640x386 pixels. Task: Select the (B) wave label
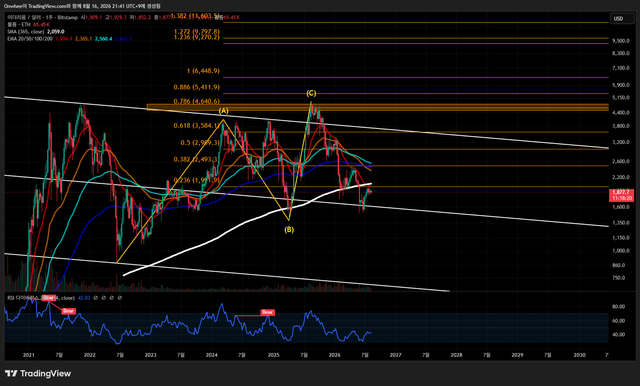pyautogui.click(x=289, y=230)
